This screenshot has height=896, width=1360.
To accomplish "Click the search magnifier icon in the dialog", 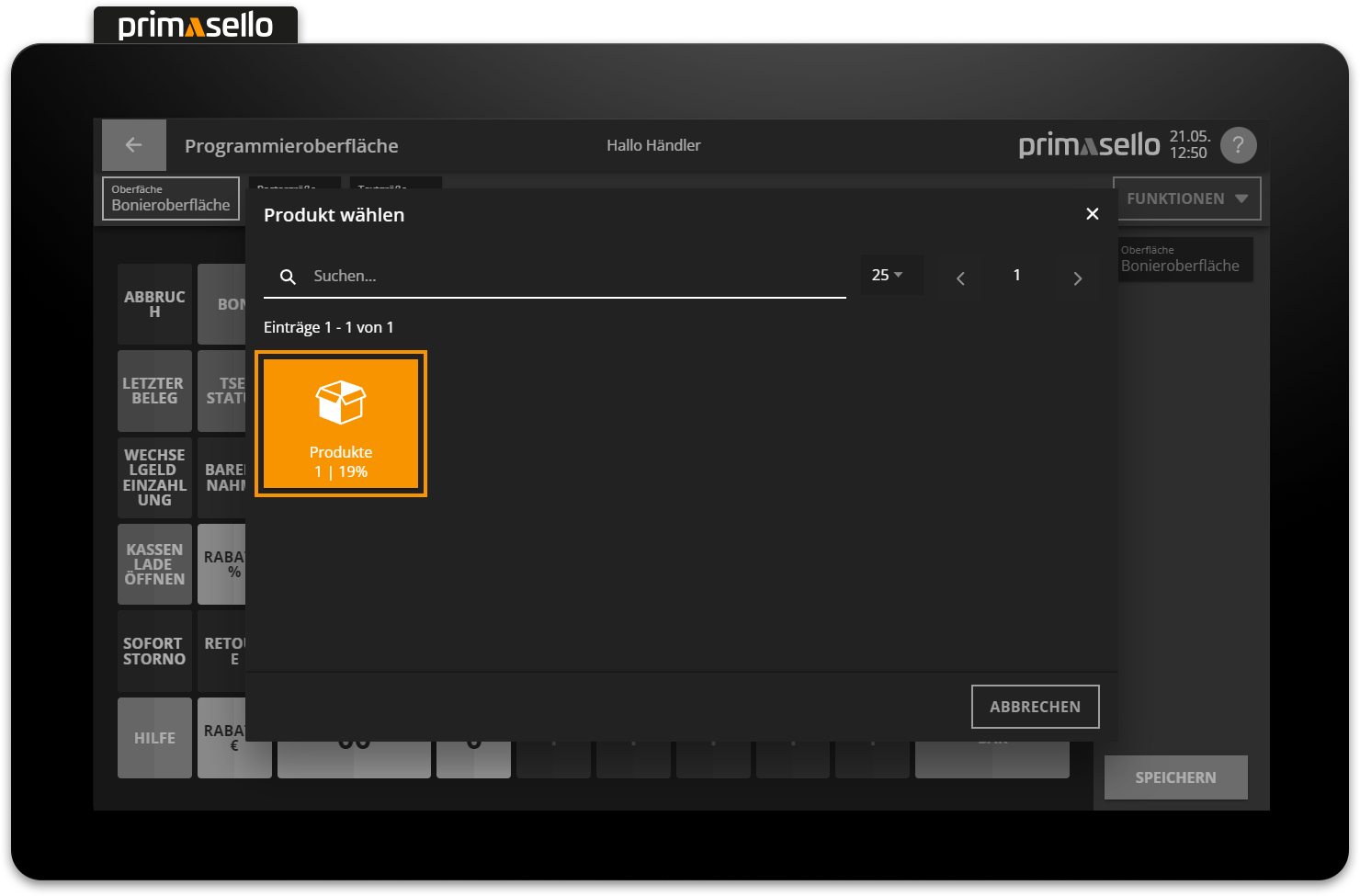I will coord(288,276).
